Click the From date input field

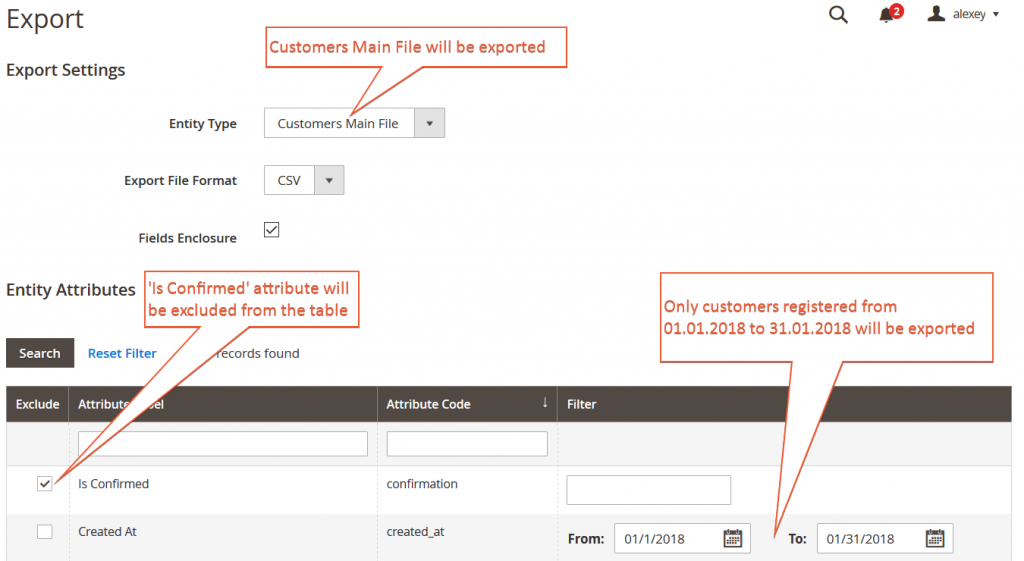point(668,539)
